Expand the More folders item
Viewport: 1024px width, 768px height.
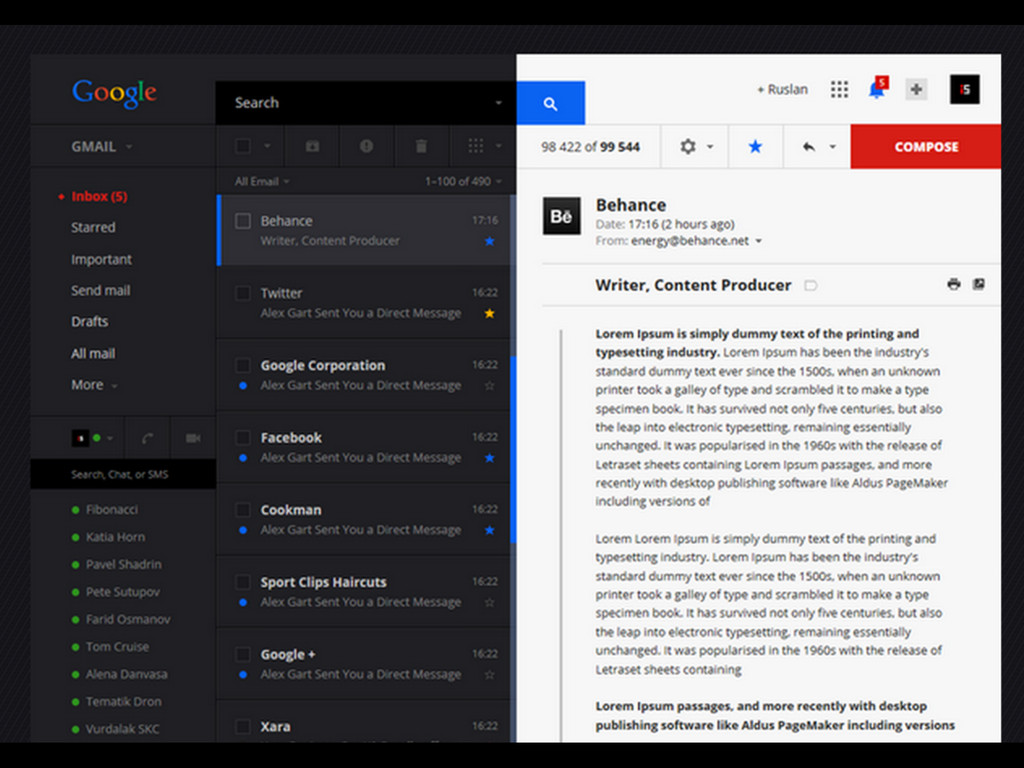(94, 385)
